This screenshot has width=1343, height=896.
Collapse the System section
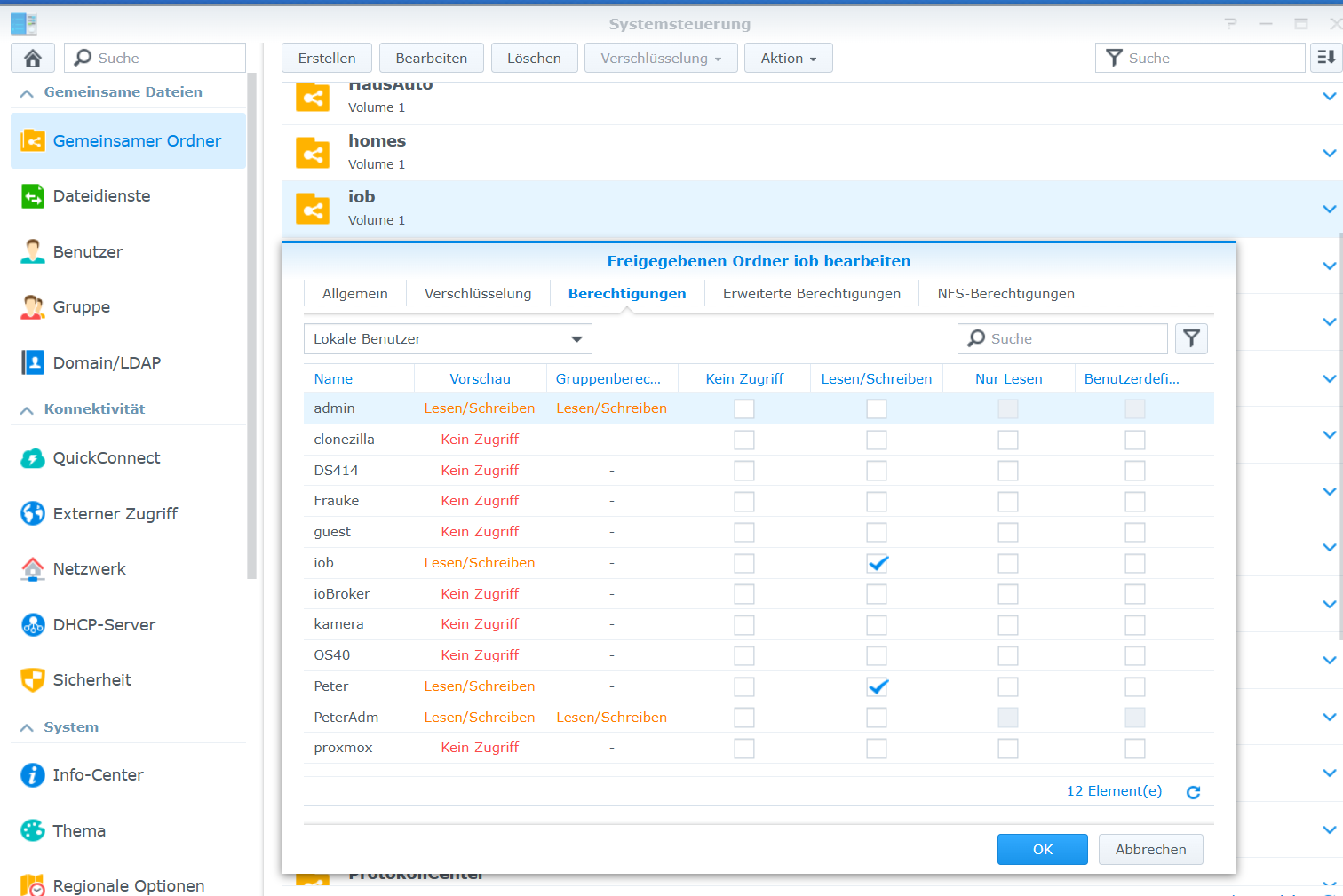click(x=27, y=728)
